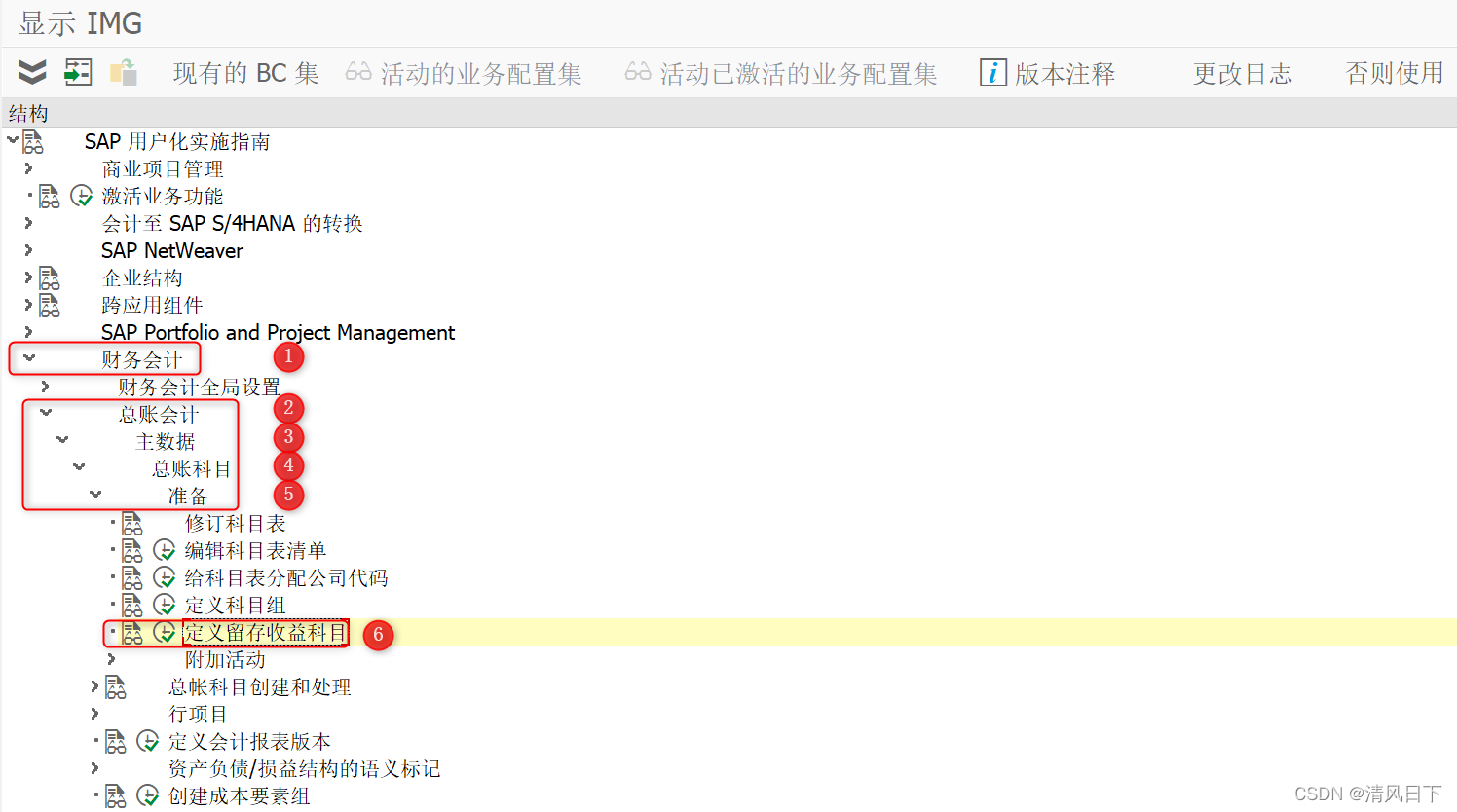The image size is (1457, 812).
Task: Open the 否则使用 menu item
Action: click(x=1395, y=72)
